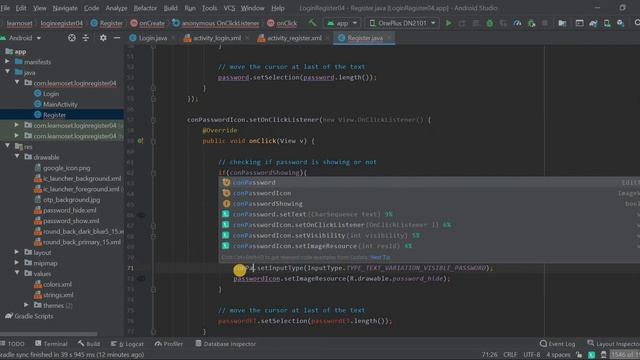Viewport: 640px width, 360px height.
Task: Open password_hide.xml in drawable folder
Action: (70, 210)
